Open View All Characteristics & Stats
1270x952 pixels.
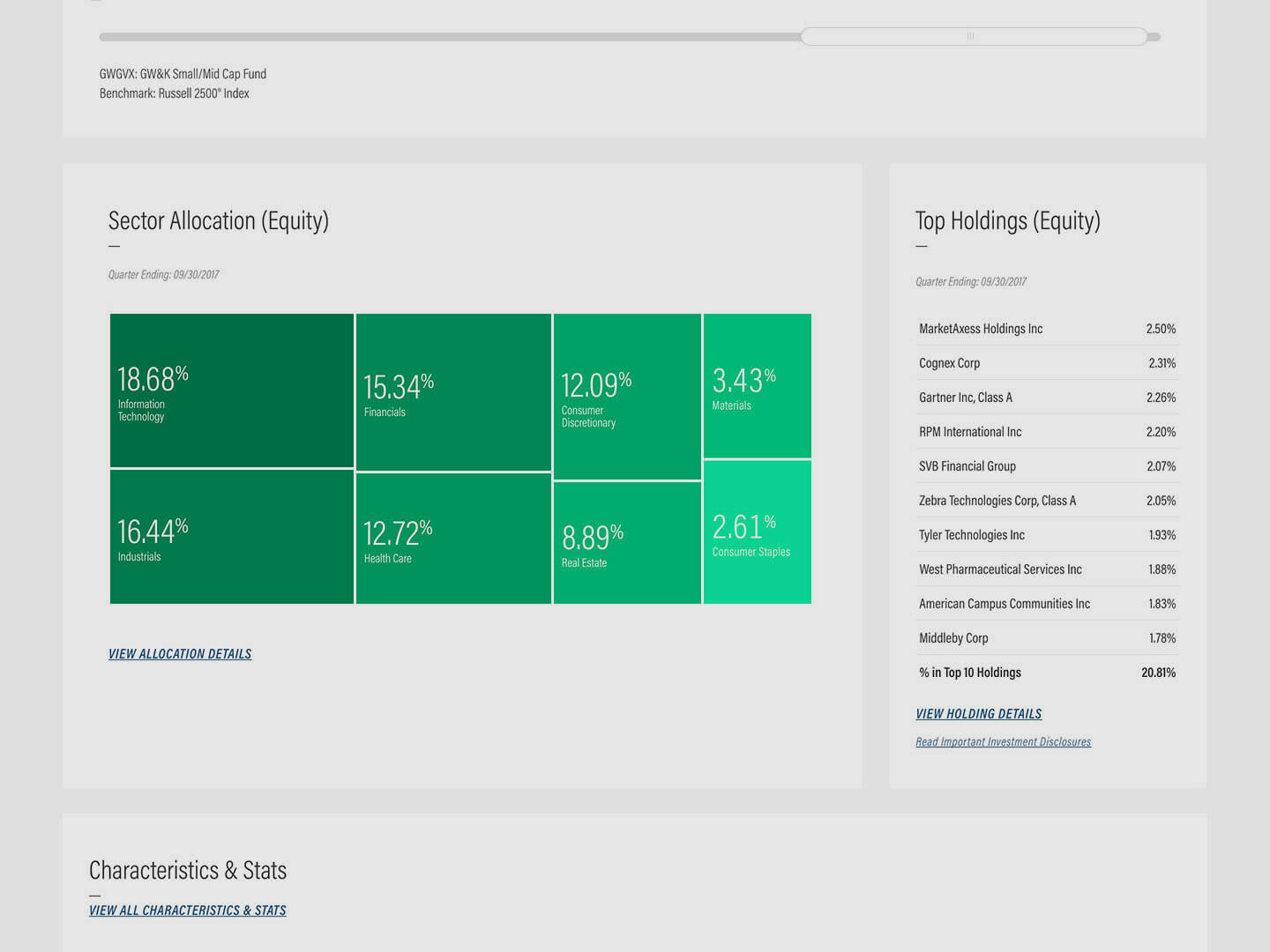(x=187, y=911)
